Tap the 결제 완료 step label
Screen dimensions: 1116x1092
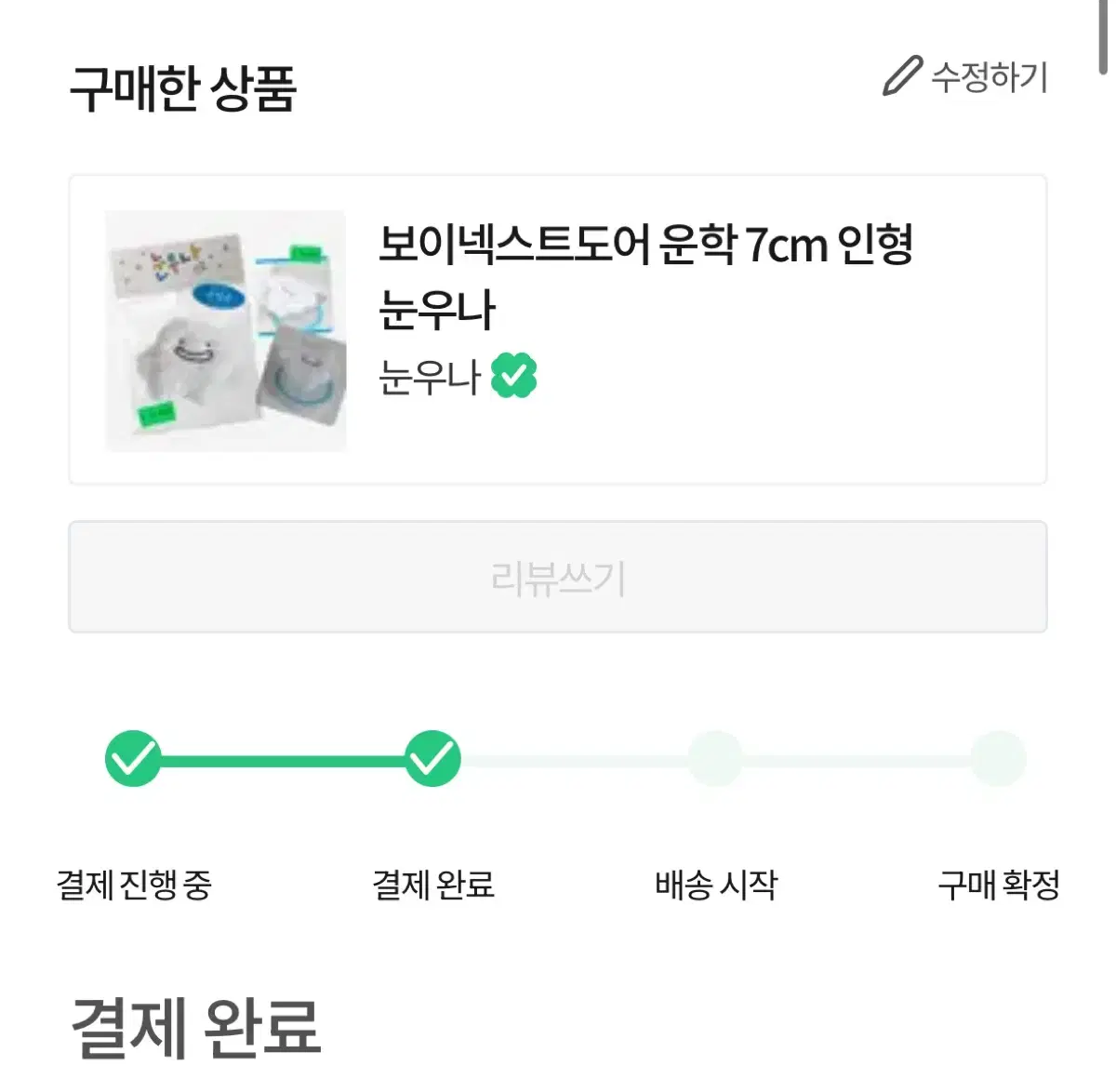(433, 884)
